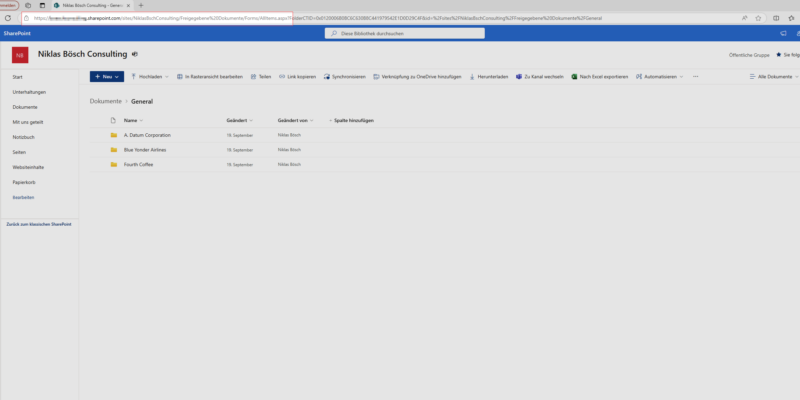Click folder icon of Blue Yonder Airlines
800x400 pixels.
(x=114, y=150)
